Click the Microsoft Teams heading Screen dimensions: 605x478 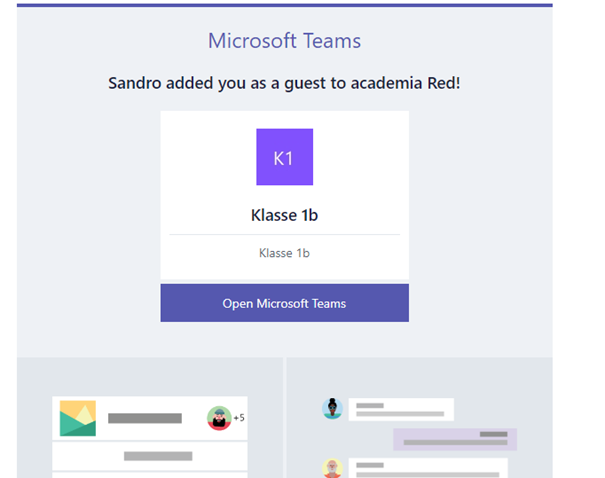[x=284, y=41]
